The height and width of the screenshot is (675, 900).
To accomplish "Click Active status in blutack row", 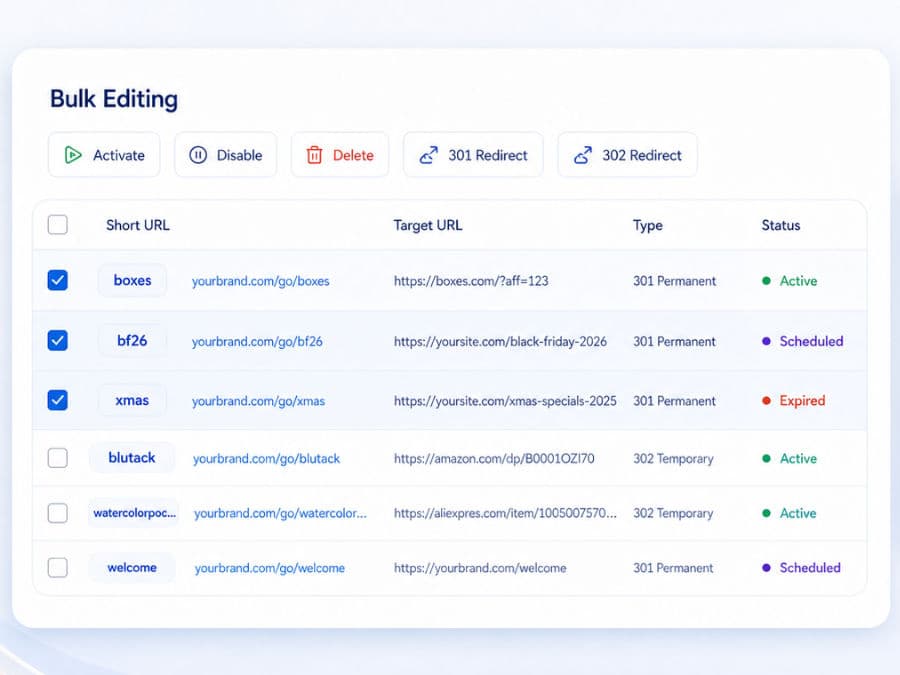I will click(790, 458).
